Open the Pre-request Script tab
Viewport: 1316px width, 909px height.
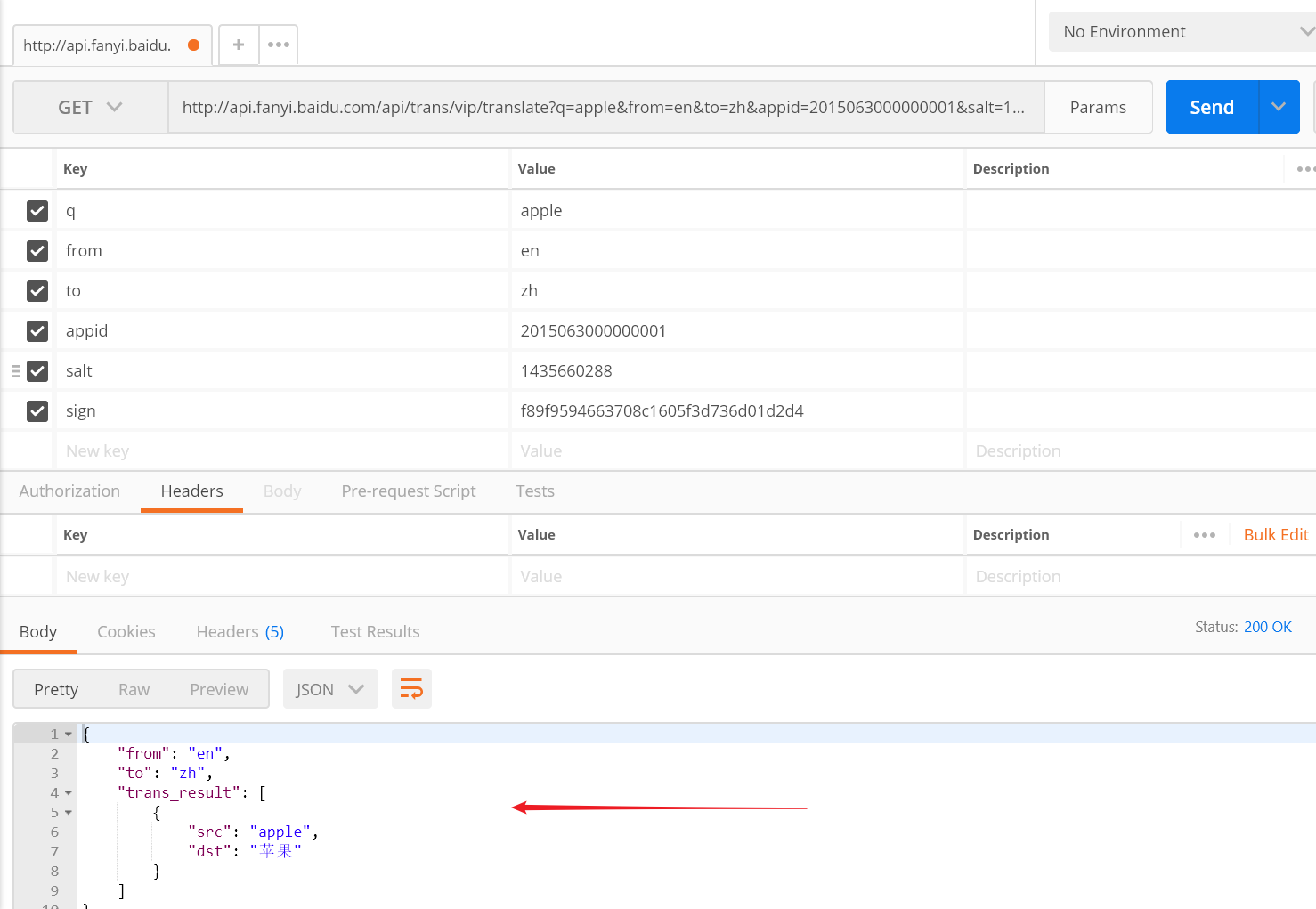click(409, 491)
